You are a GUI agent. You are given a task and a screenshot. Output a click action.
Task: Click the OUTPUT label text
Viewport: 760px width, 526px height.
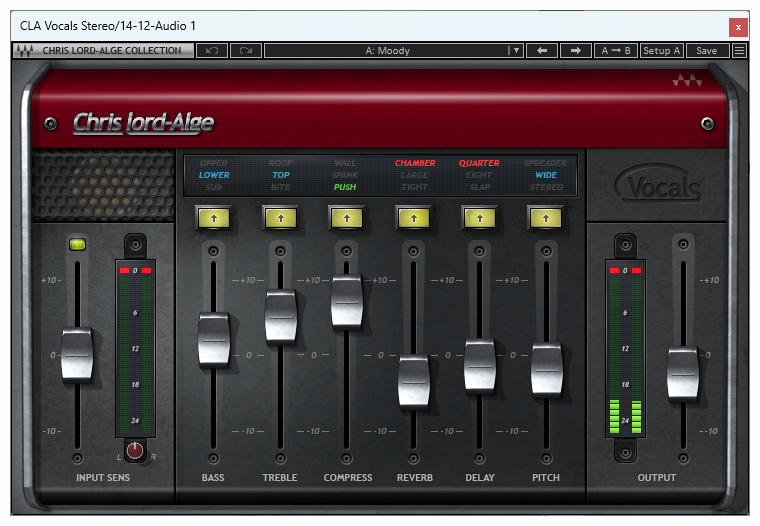656,478
